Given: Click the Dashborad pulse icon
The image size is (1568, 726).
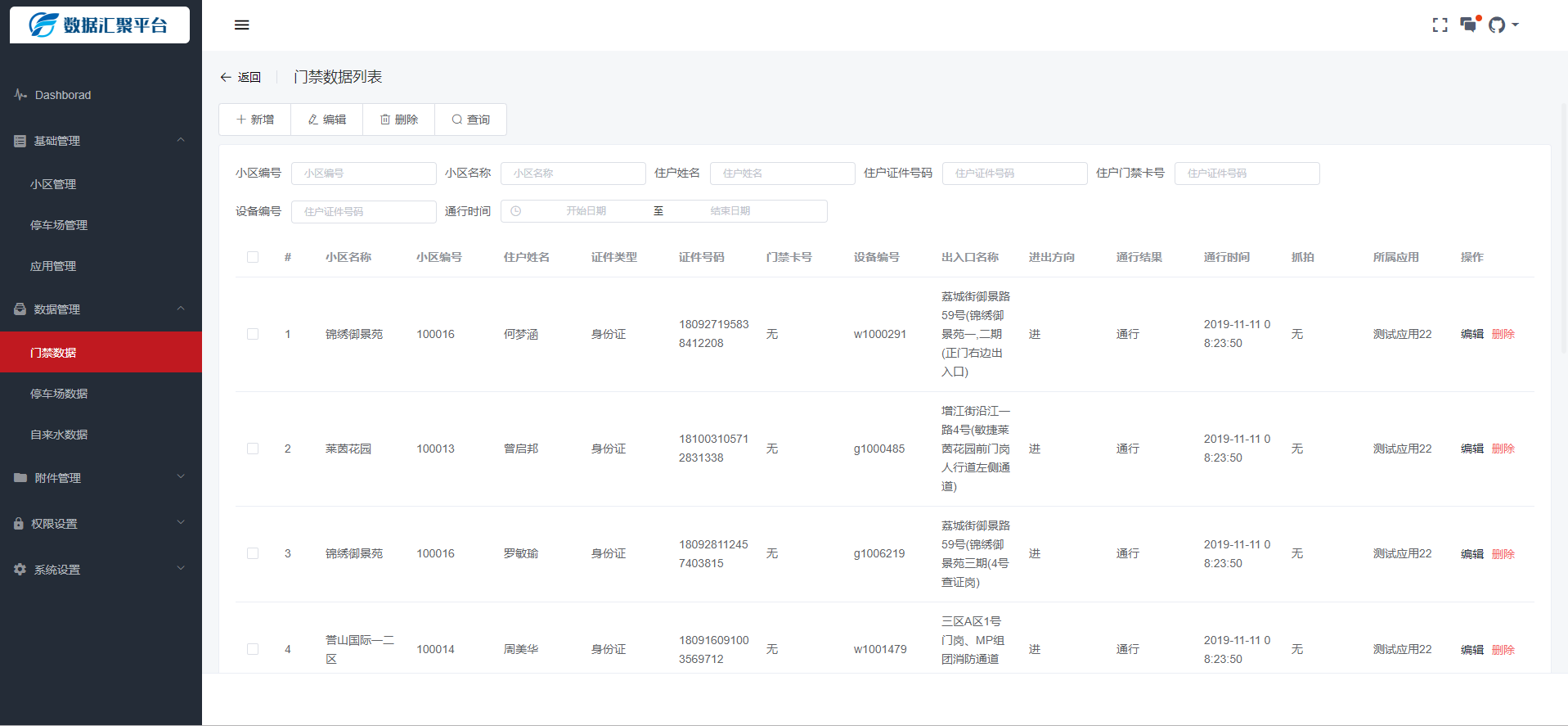Looking at the screenshot, I should tap(20, 95).
